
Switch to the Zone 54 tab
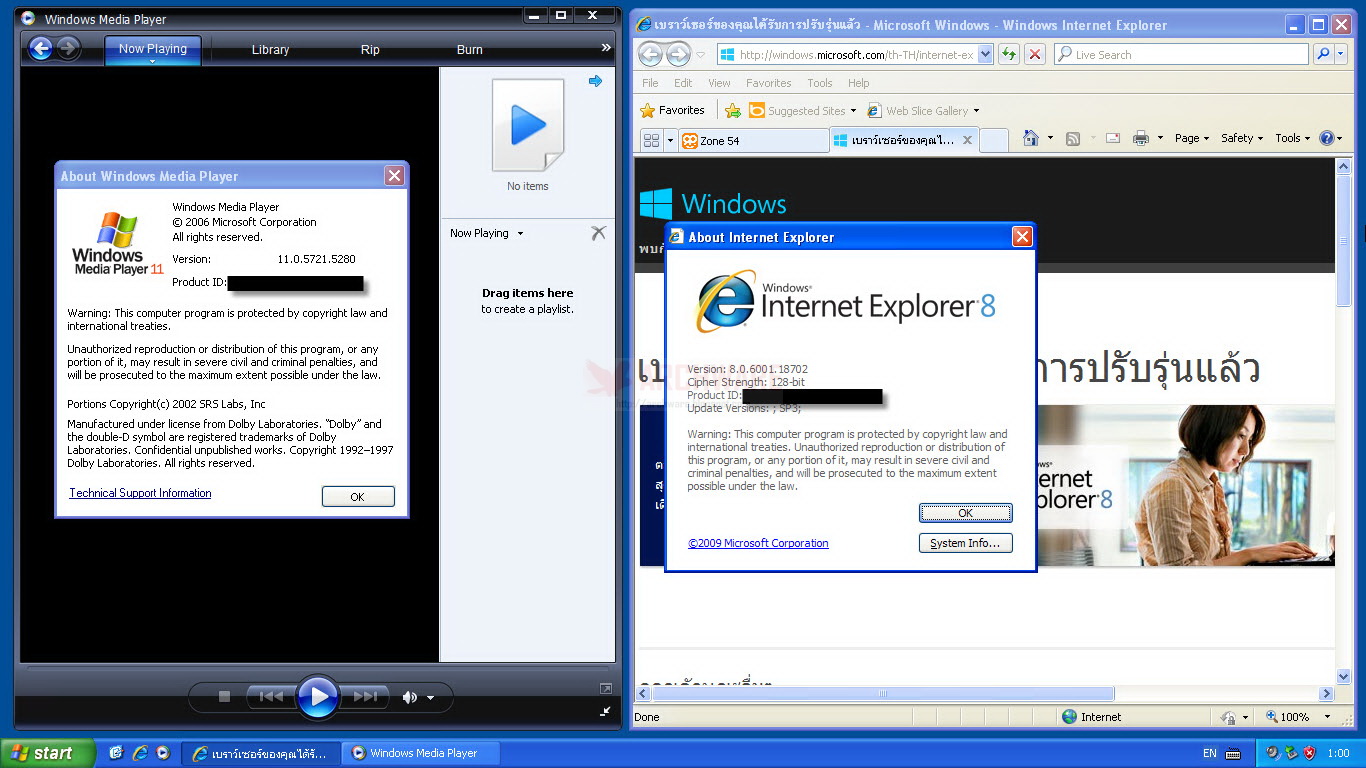[754, 141]
